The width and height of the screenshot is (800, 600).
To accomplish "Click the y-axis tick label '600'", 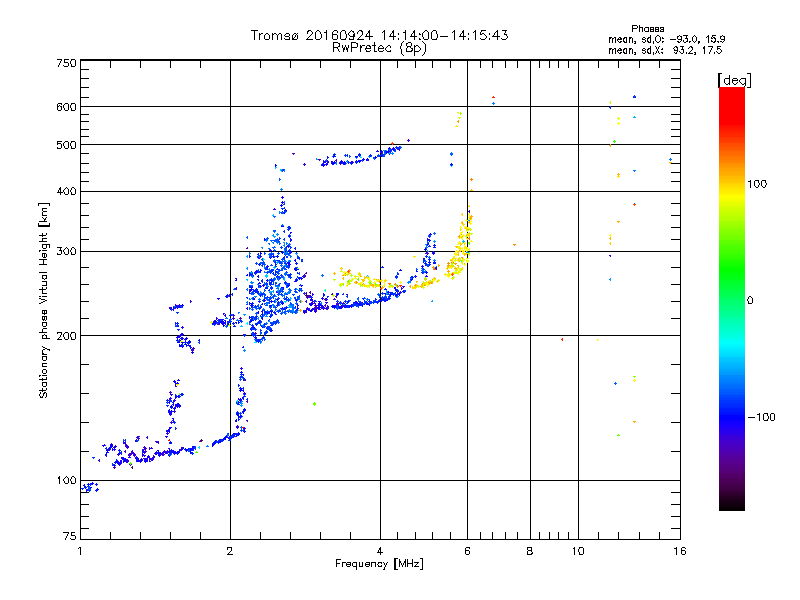I will click(67, 107).
